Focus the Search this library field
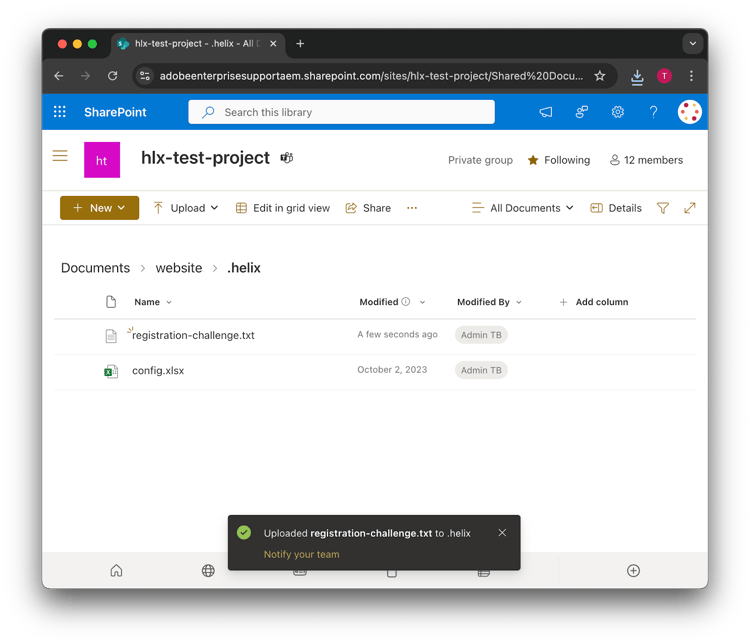This screenshot has width=750, height=644. pos(342,112)
